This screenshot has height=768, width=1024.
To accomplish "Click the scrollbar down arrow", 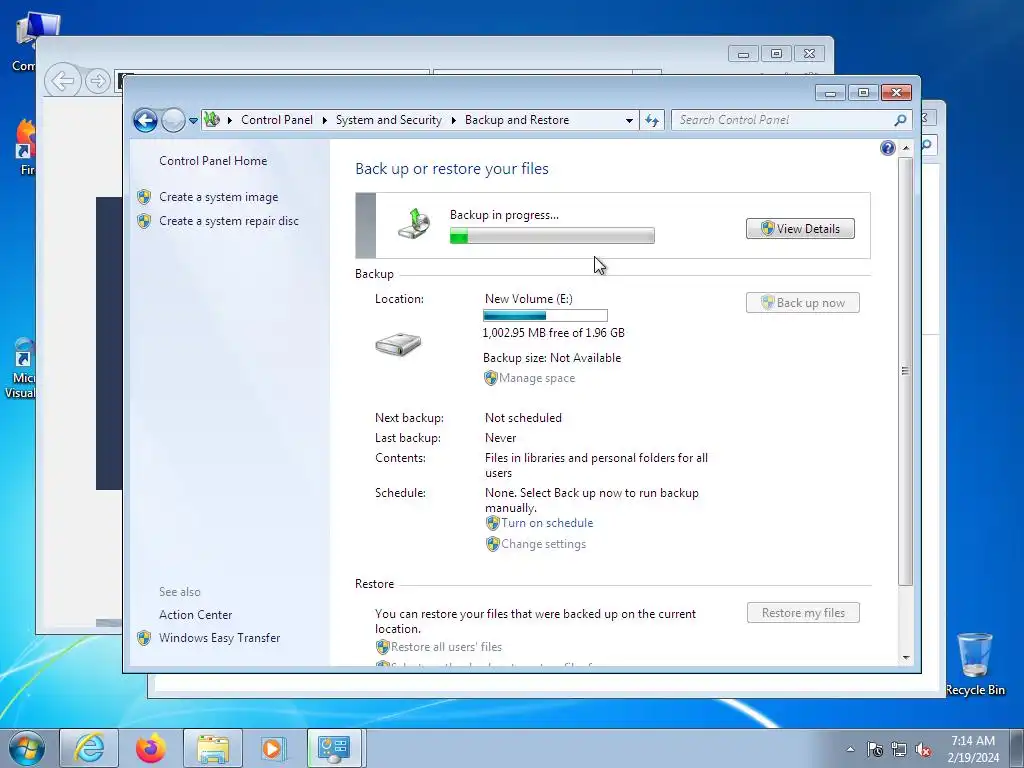I will [906, 658].
